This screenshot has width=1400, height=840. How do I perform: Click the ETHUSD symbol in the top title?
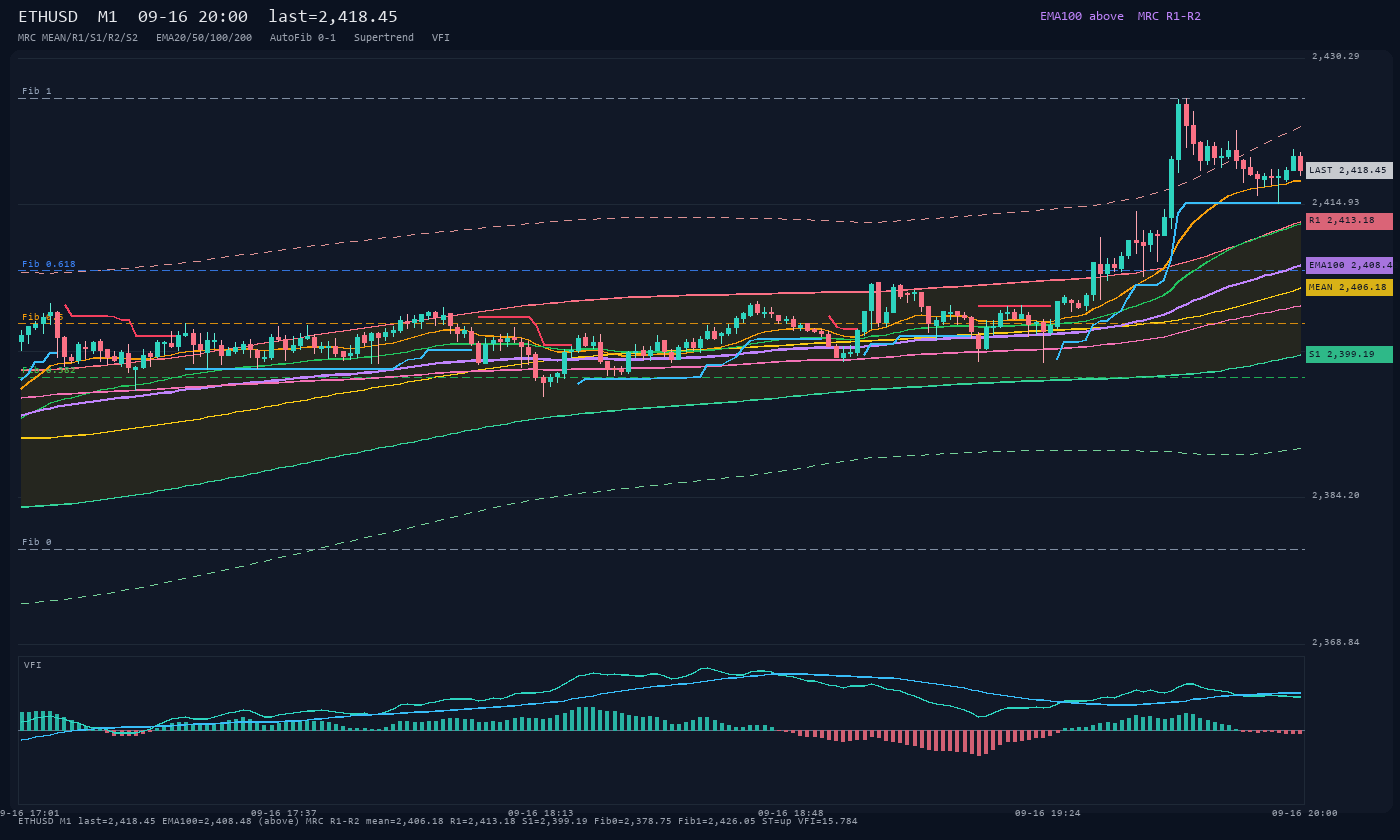(x=49, y=17)
